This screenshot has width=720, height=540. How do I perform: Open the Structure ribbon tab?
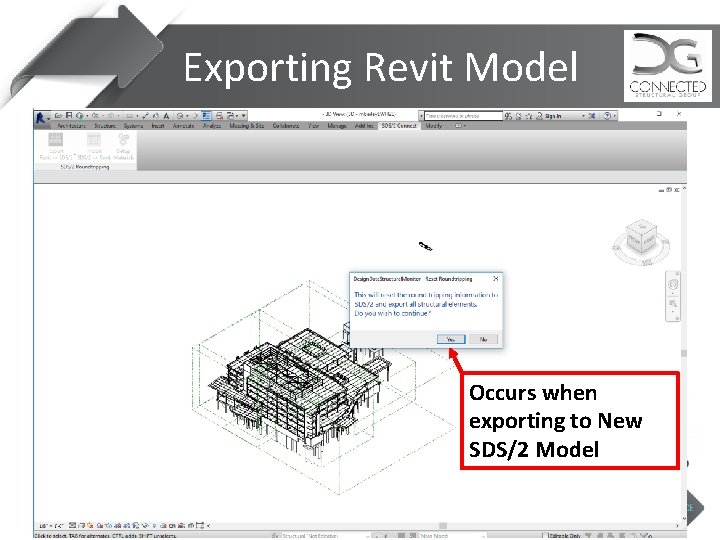[105, 126]
